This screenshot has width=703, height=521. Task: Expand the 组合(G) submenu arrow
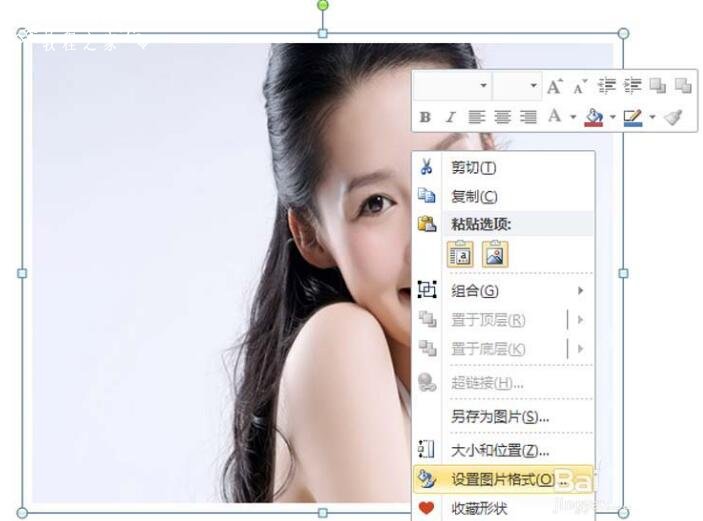(581, 291)
